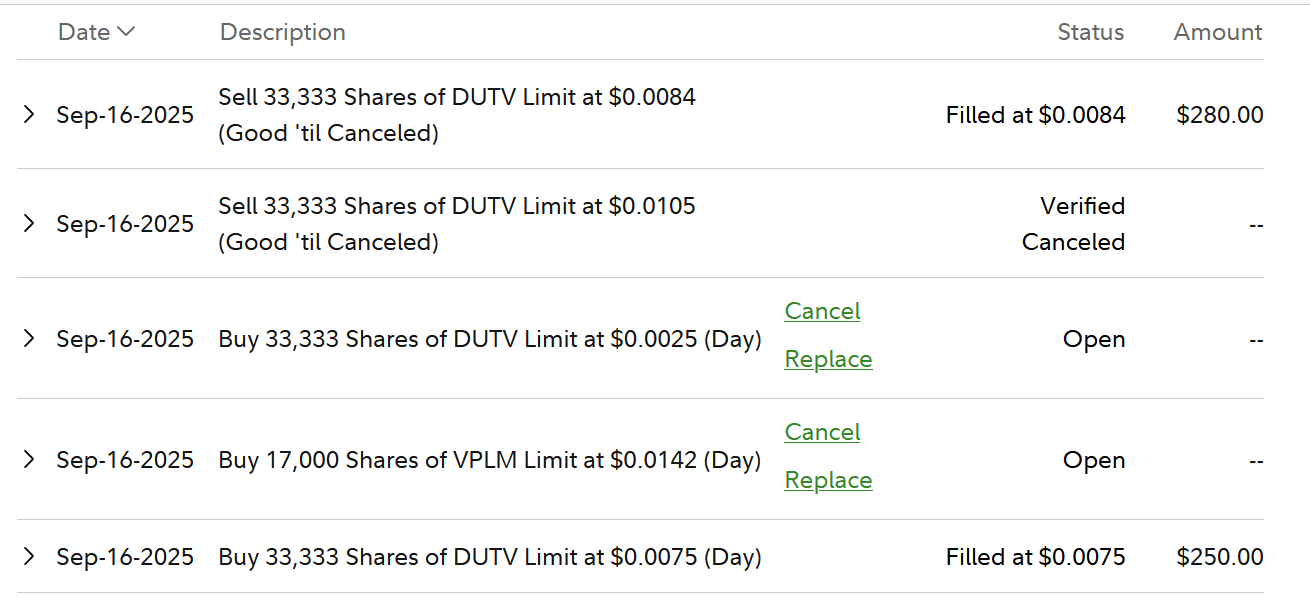The image size is (1310, 601).
Task: Open the Sell DUTV Limit $0.0105 description
Action: coord(457,207)
